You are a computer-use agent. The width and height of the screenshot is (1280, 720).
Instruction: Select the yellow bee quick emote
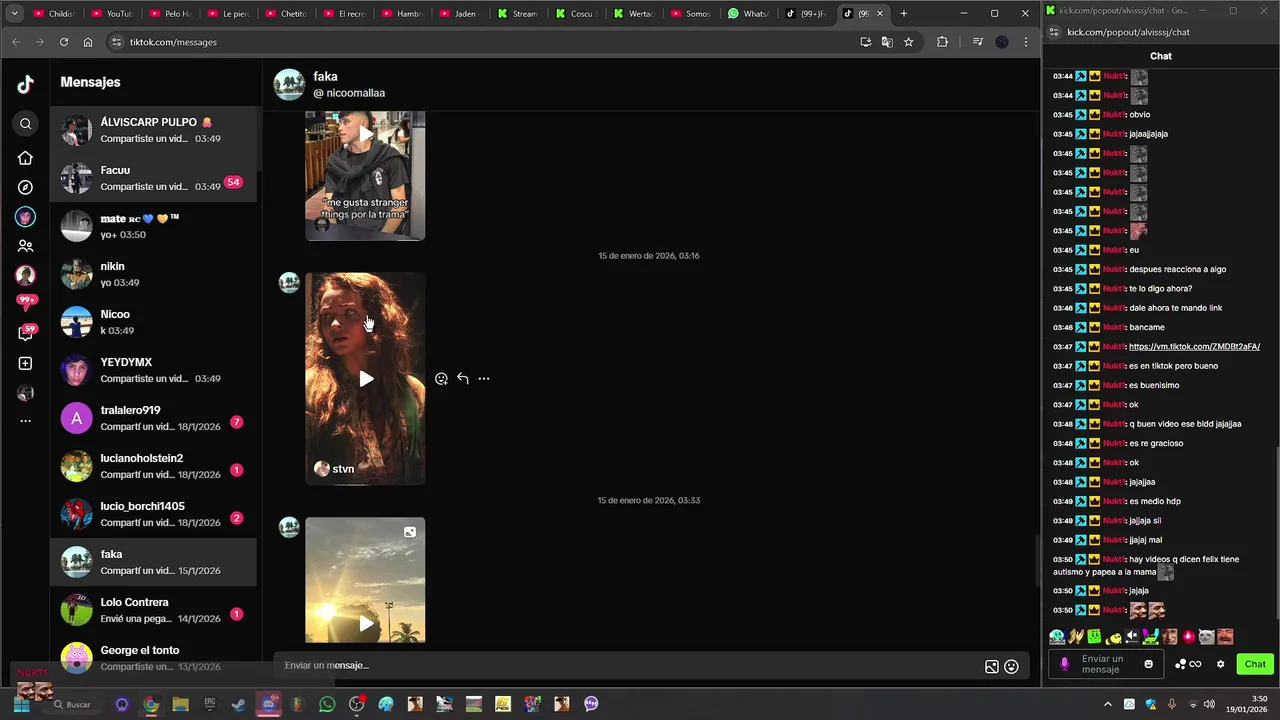tap(1114, 637)
